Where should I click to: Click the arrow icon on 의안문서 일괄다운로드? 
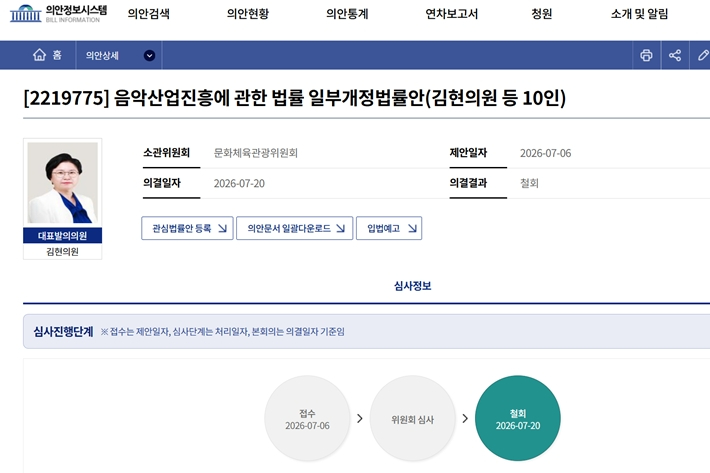341,228
